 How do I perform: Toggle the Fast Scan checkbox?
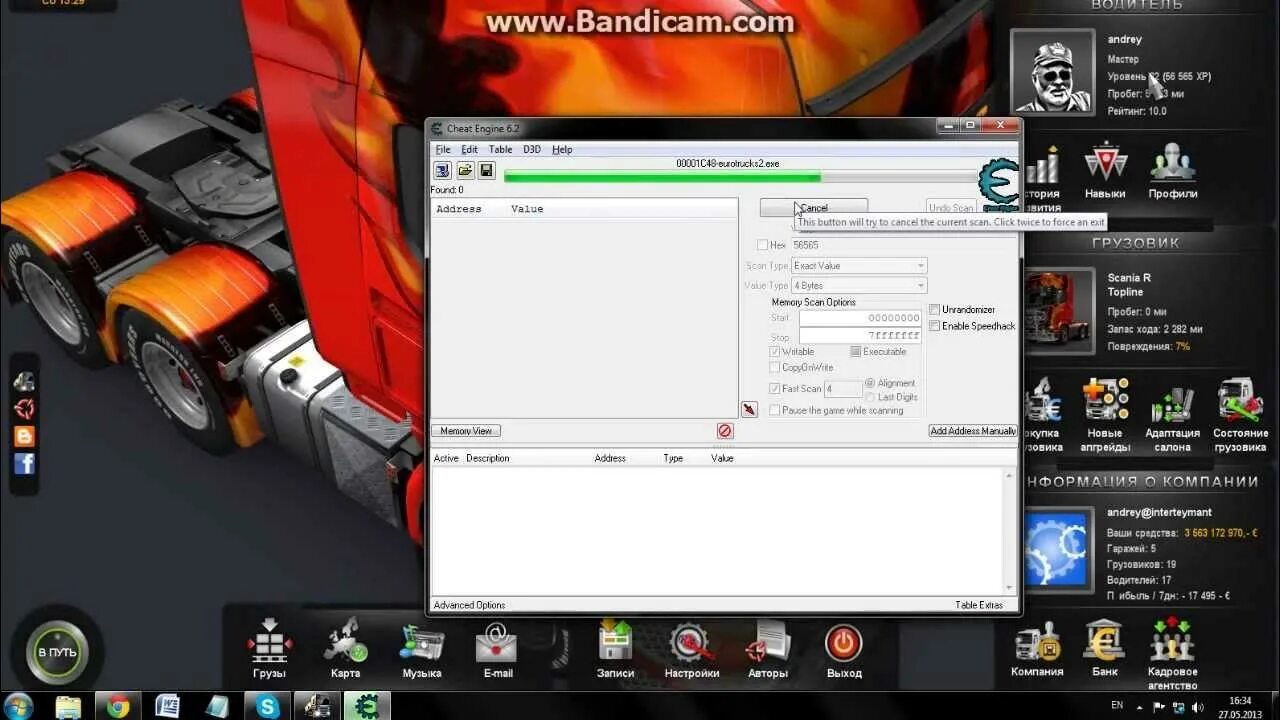(x=774, y=389)
